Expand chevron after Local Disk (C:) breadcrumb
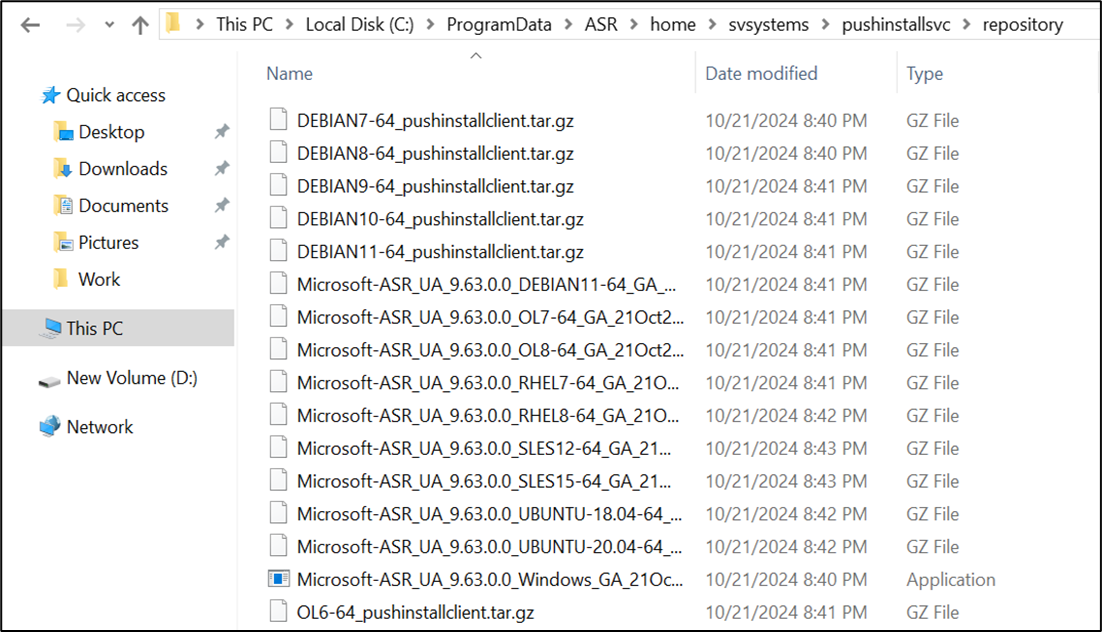This screenshot has width=1102, height=632. [x=431, y=25]
